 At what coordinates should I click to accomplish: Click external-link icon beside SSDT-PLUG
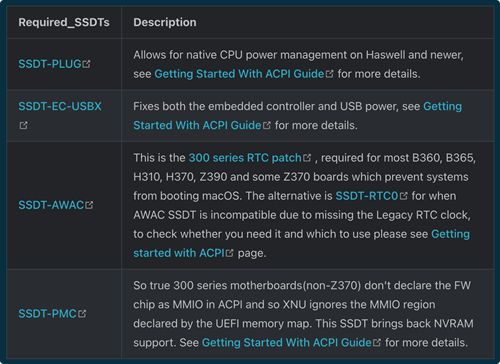click(86, 64)
